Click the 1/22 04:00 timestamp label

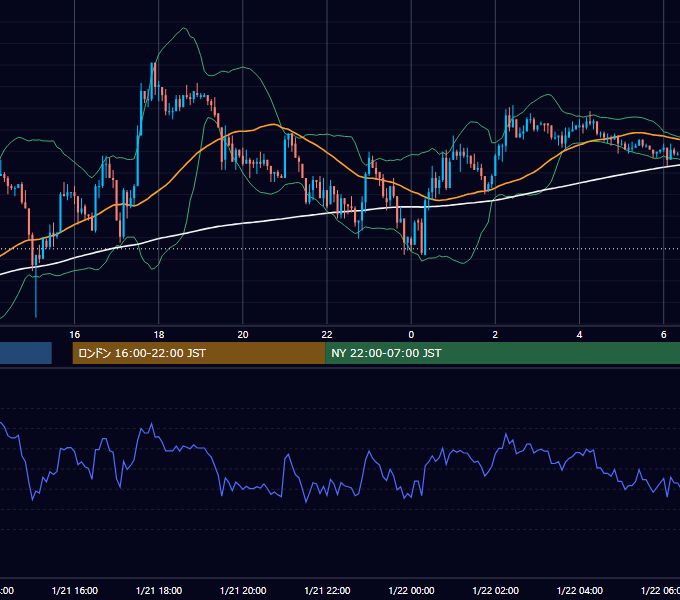(579, 590)
